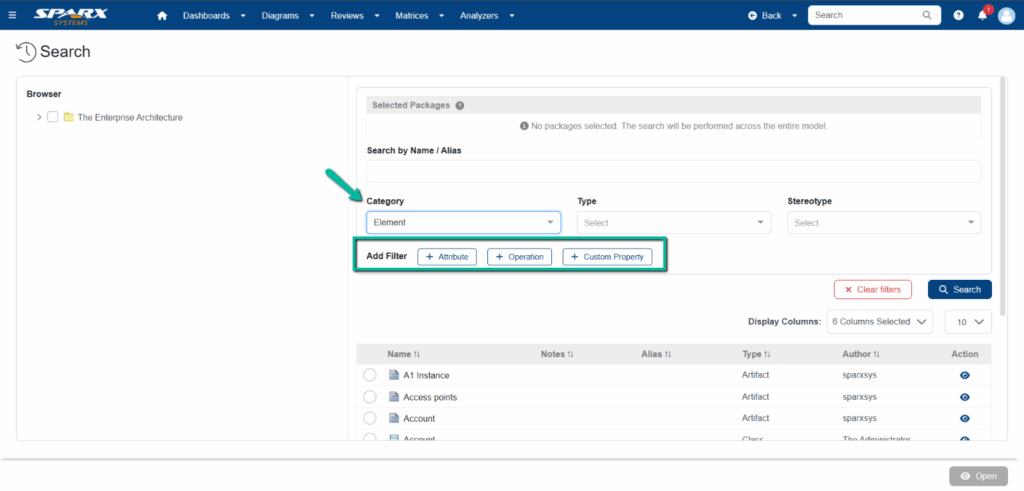Sort table by Author column
Screen dimensions: 1024x491
tap(861, 354)
